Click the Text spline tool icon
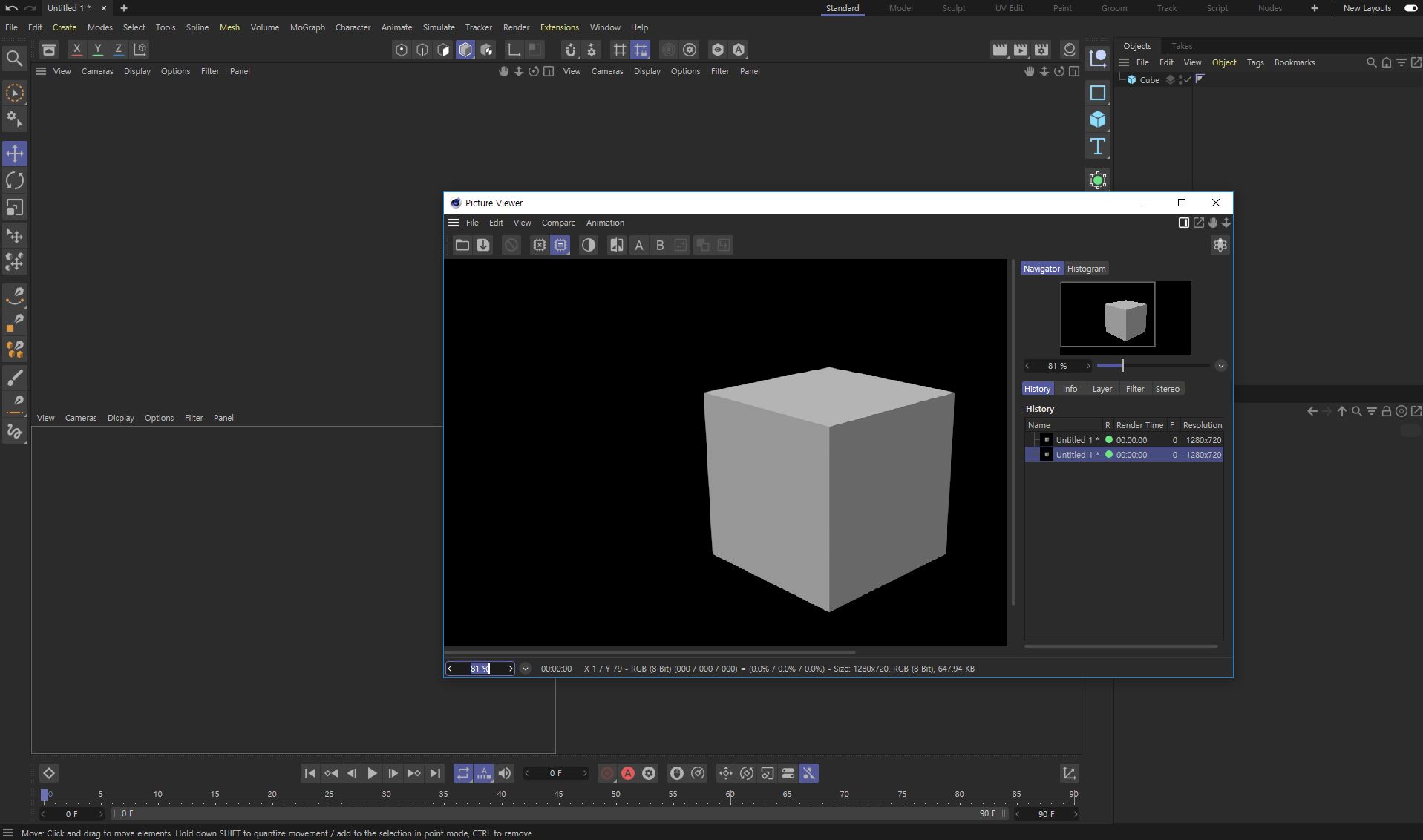1423x840 pixels. (x=1098, y=146)
